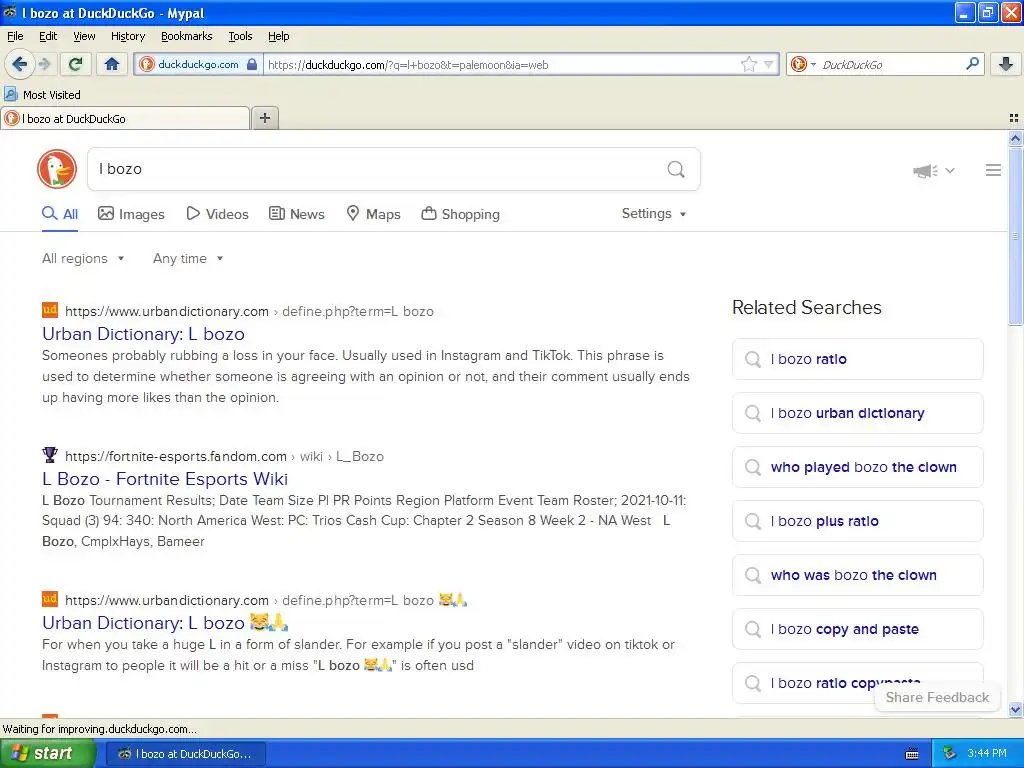This screenshot has height=768, width=1024.
Task: Search related l bozo urban dictionary
Action: pos(857,413)
